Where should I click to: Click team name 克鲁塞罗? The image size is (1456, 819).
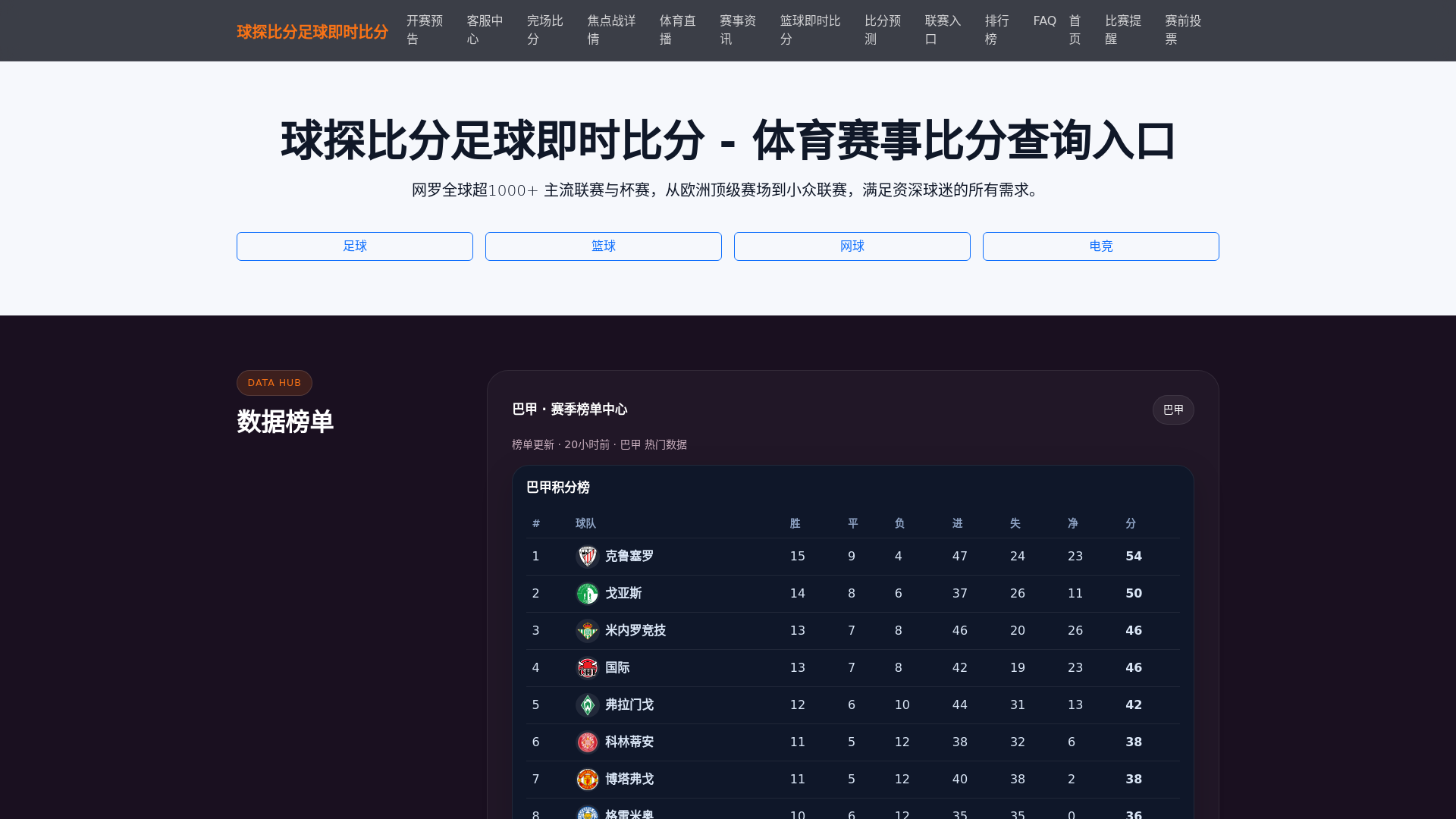pos(629,557)
